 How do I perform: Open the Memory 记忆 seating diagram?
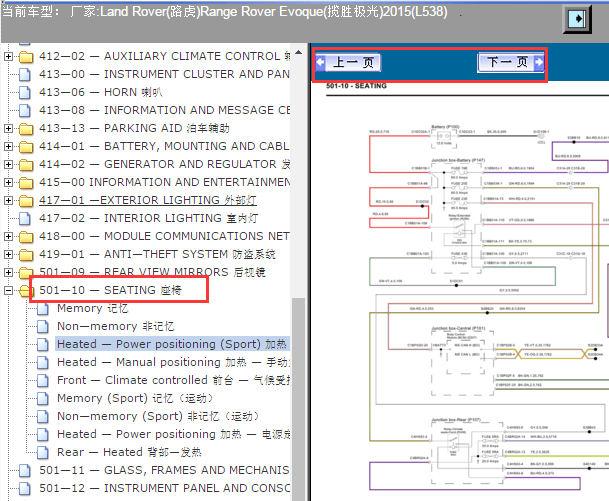(x=92, y=308)
